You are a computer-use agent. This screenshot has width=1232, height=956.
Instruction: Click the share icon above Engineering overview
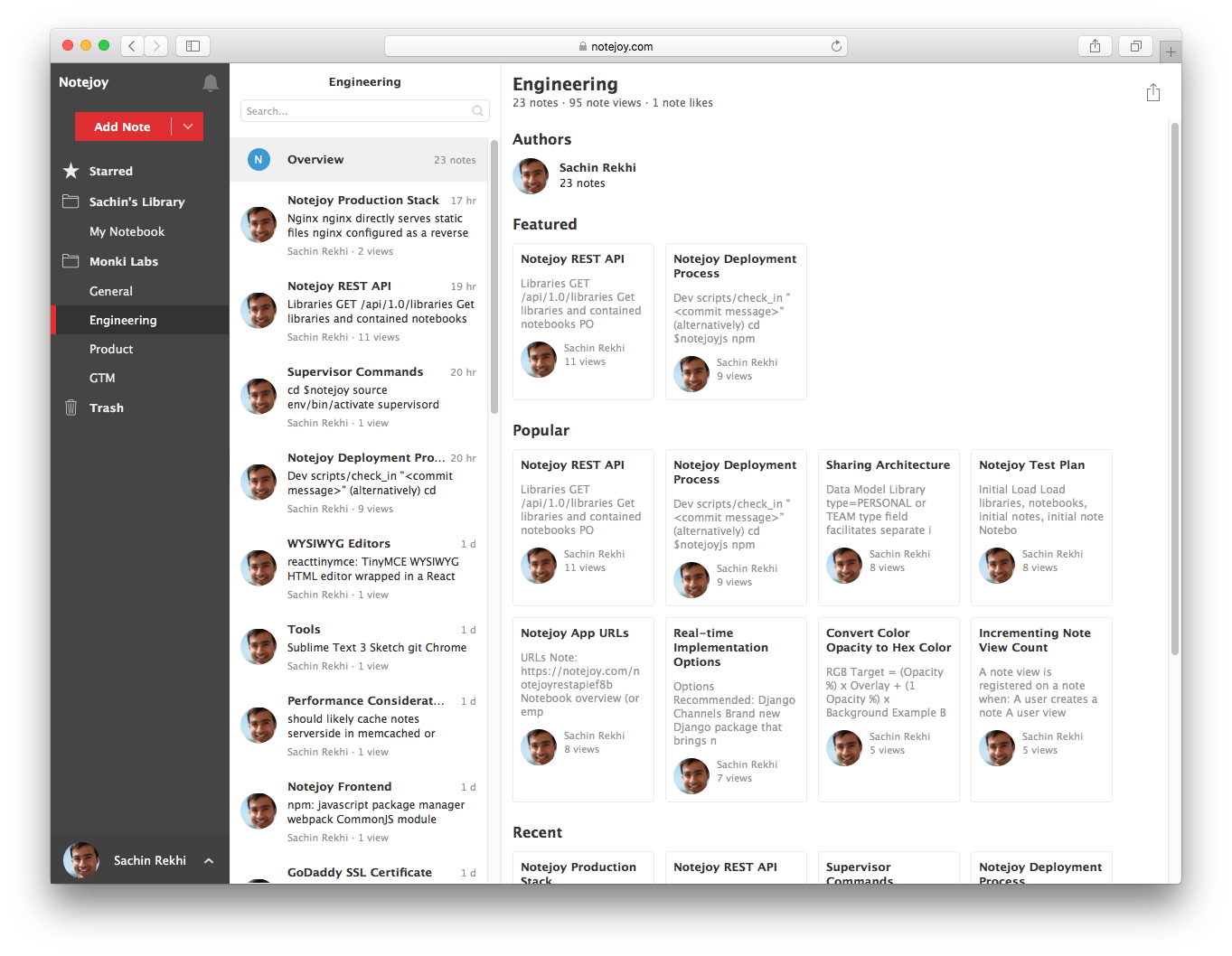tap(1152, 92)
